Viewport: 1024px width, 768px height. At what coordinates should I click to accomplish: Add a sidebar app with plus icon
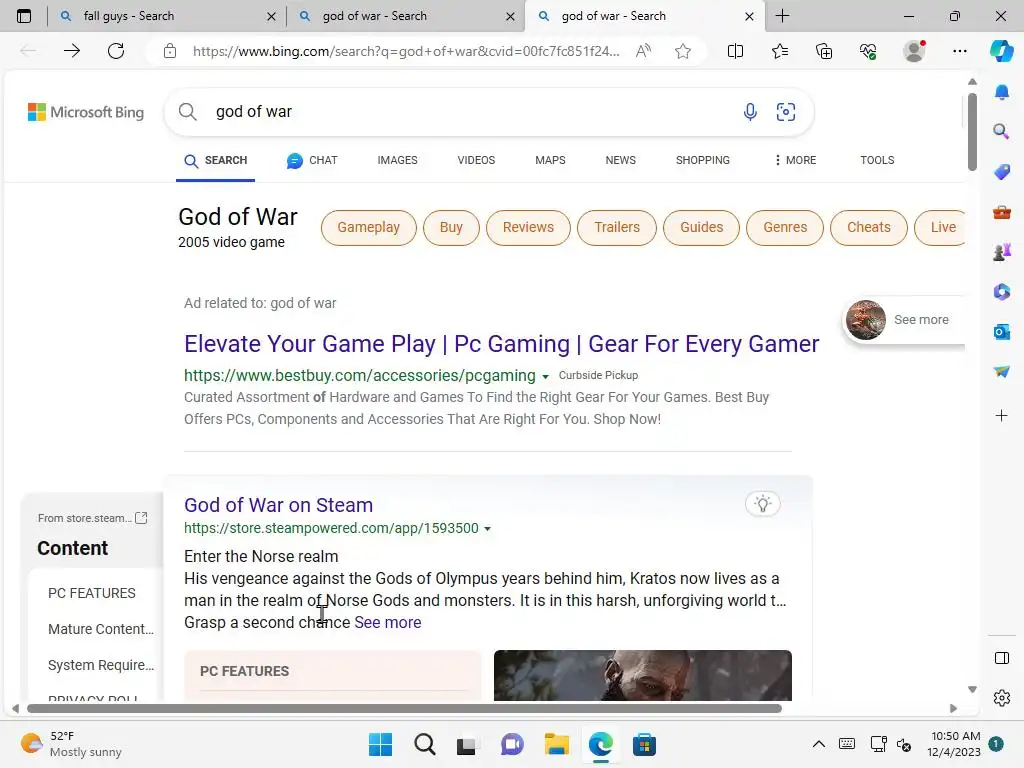click(1002, 415)
